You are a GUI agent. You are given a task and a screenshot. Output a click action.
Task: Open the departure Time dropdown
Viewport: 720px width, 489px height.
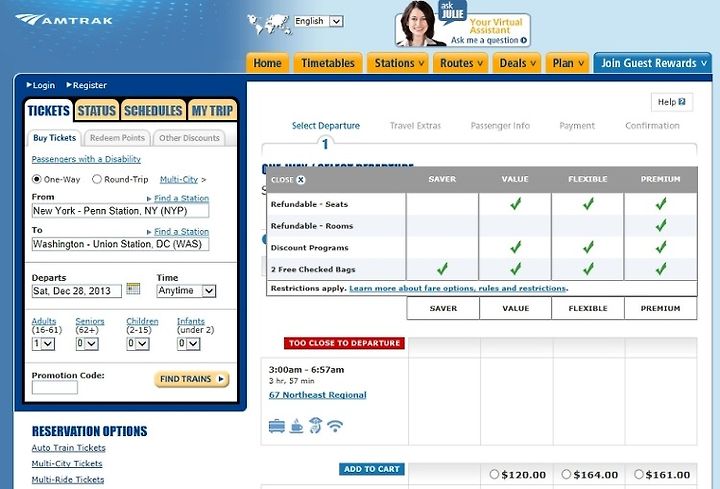pyautogui.click(x=186, y=291)
